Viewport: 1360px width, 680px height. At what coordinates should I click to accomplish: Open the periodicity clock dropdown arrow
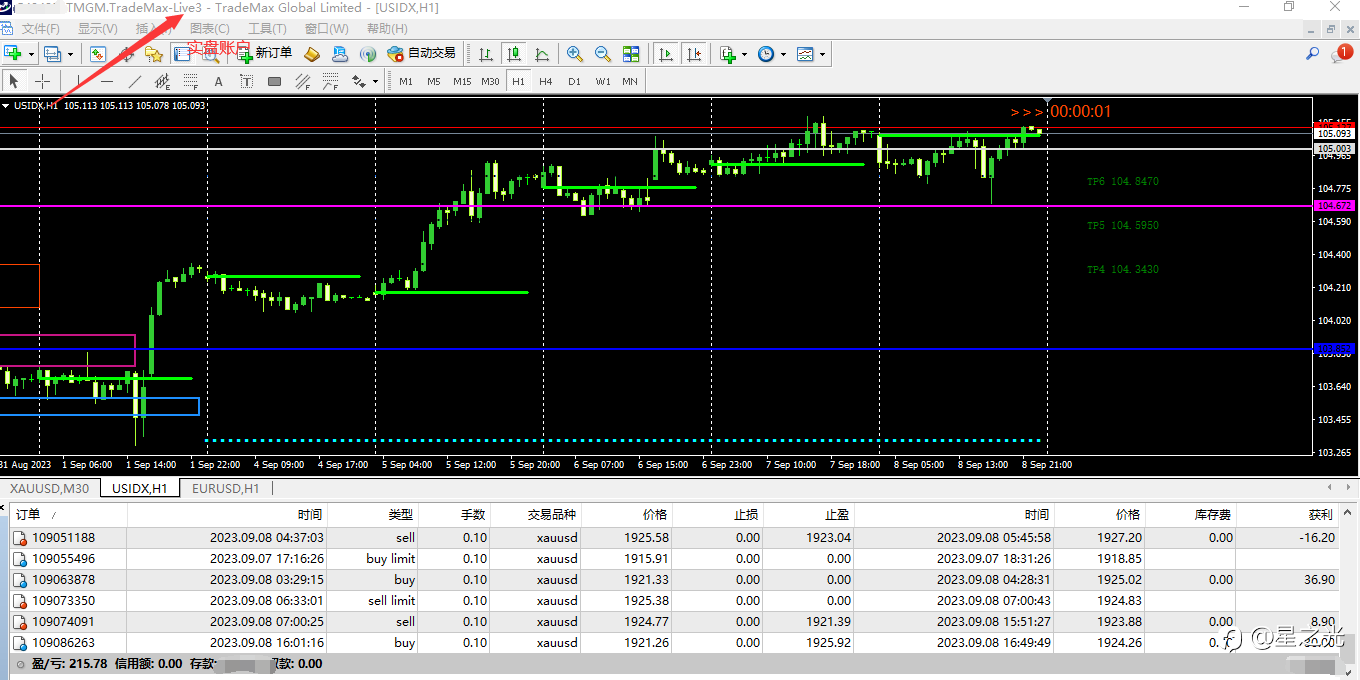783,54
